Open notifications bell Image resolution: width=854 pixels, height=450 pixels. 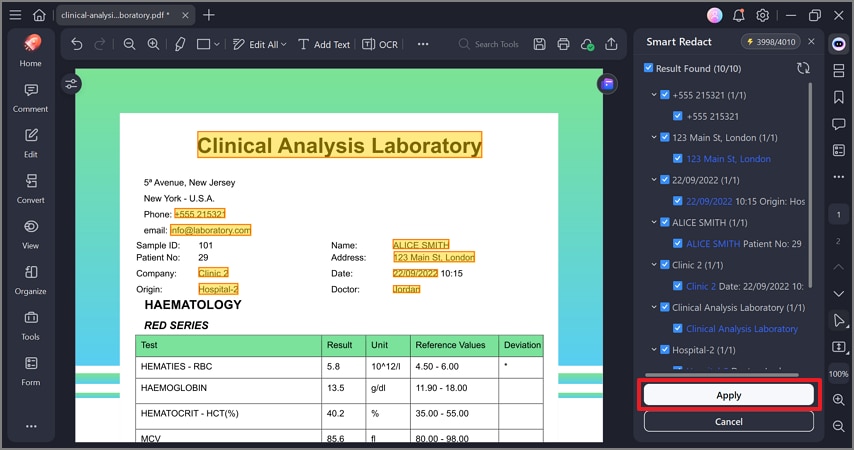739,15
